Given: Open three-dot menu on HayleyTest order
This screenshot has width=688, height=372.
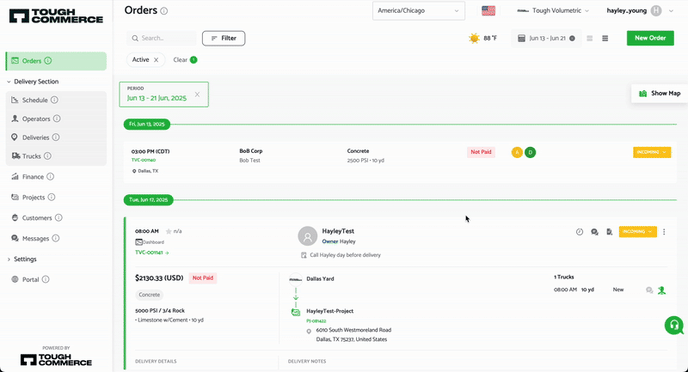Looking at the screenshot, I should tap(664, 232).
